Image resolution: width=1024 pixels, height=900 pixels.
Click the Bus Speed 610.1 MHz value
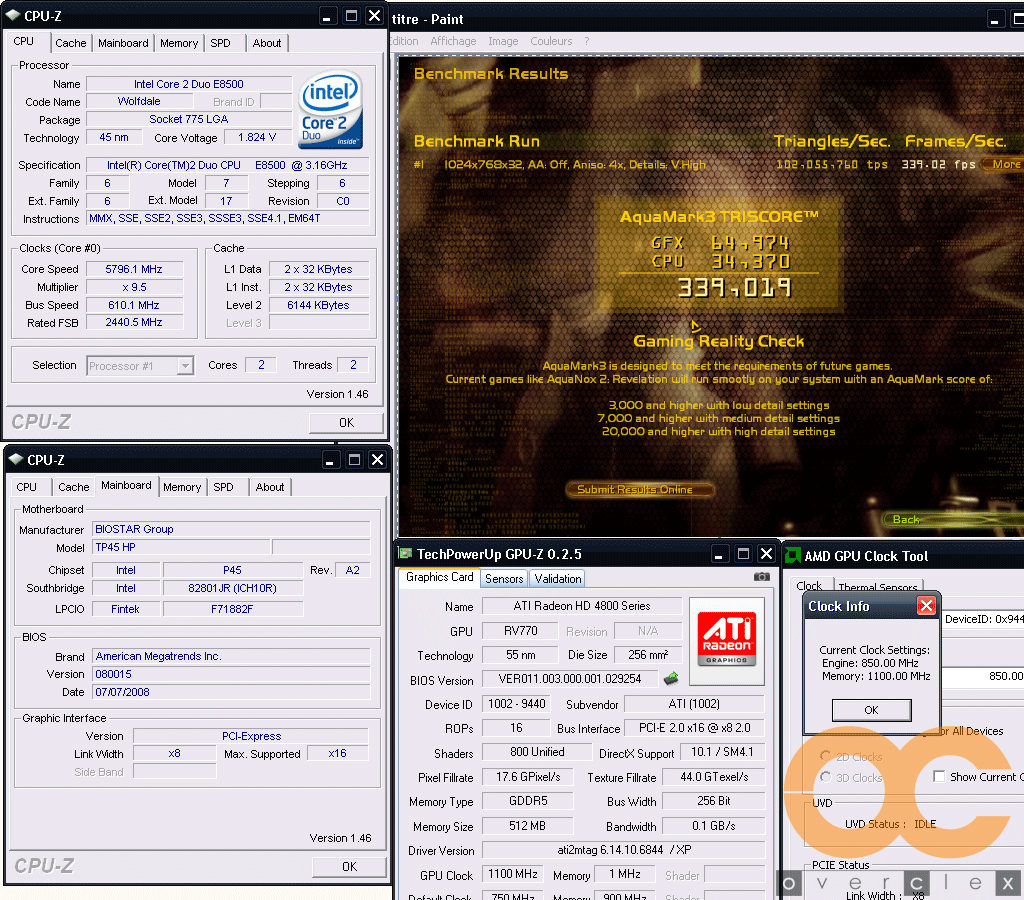[x=135, y=305]
